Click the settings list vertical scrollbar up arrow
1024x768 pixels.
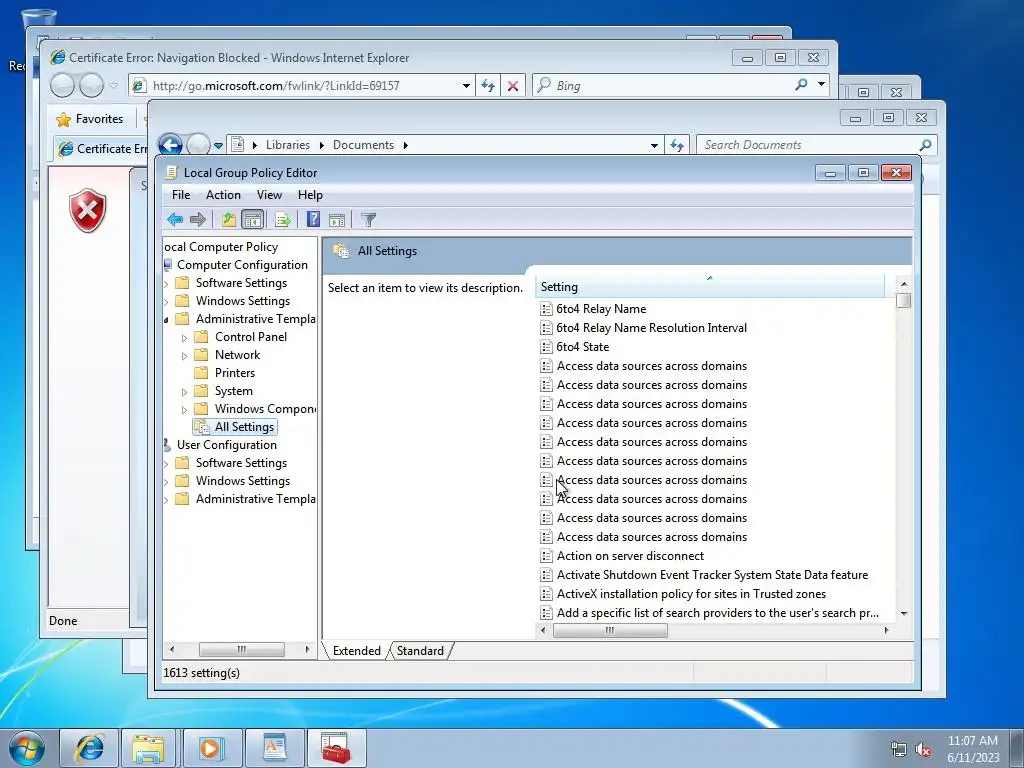(904, 283)
